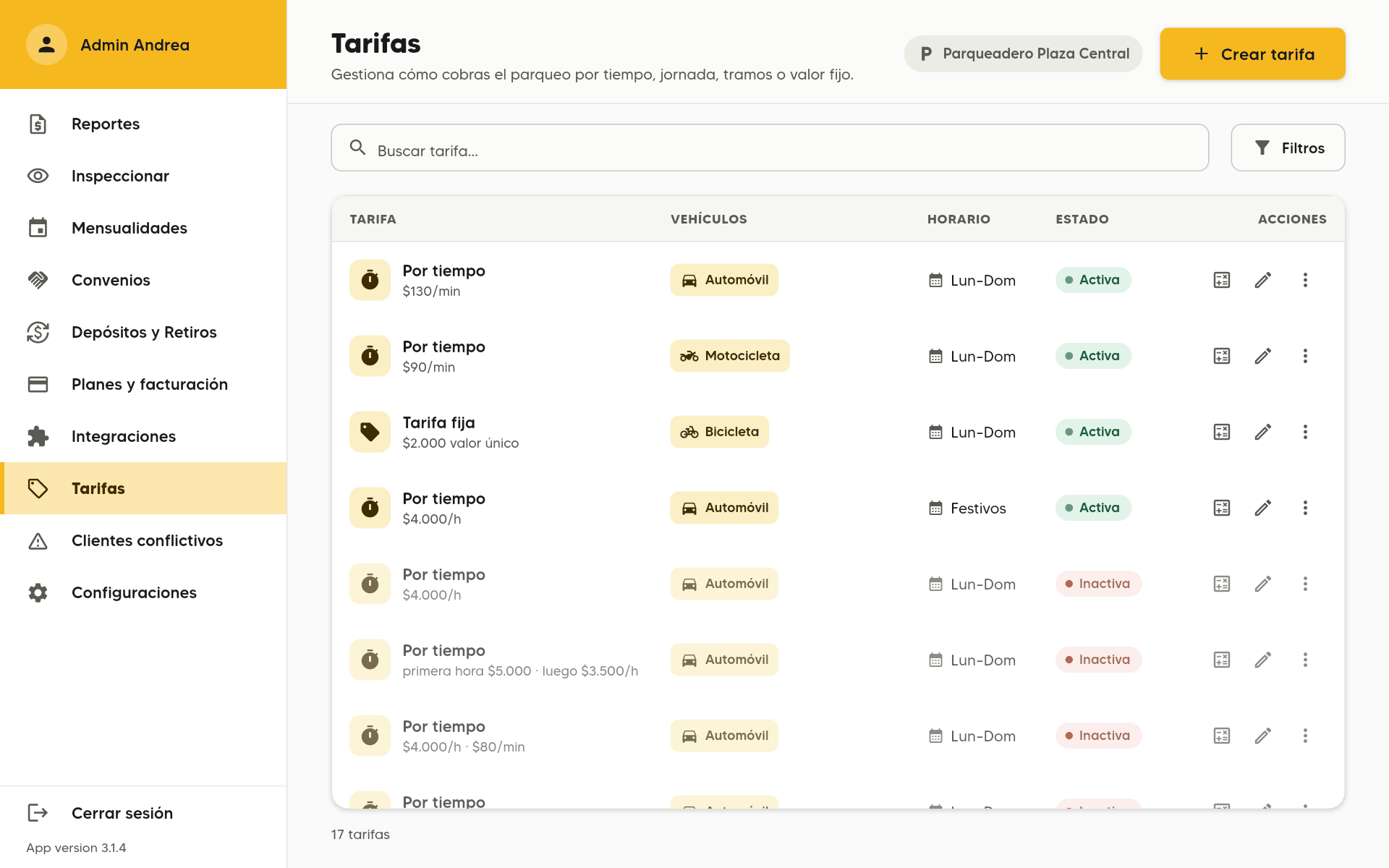Navigate to Convenios
The height and width of the screenshot is (868, 1389).
(143, 280)
